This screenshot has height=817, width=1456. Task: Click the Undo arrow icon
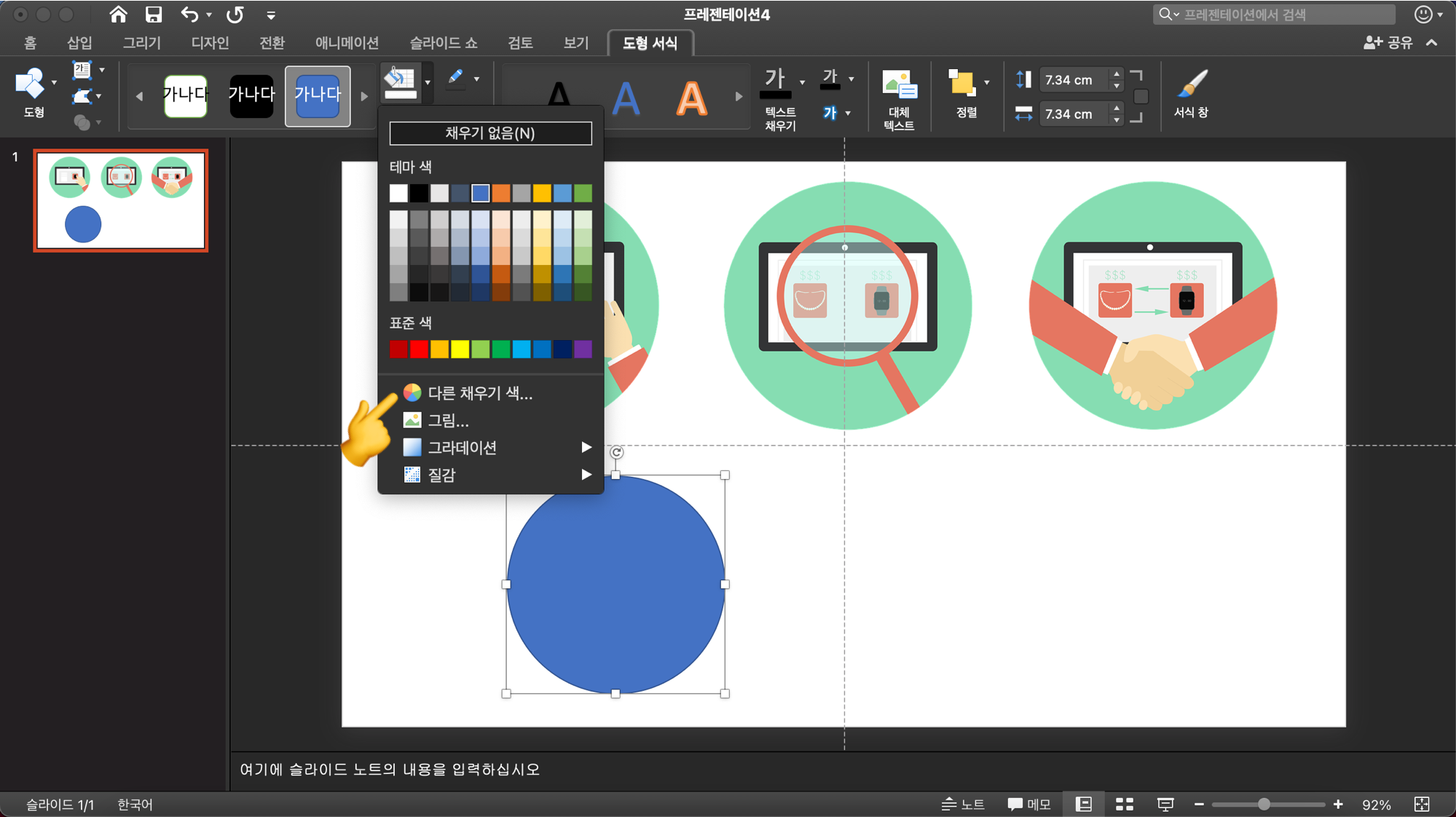pyautogui.click(x=189, y=15)
